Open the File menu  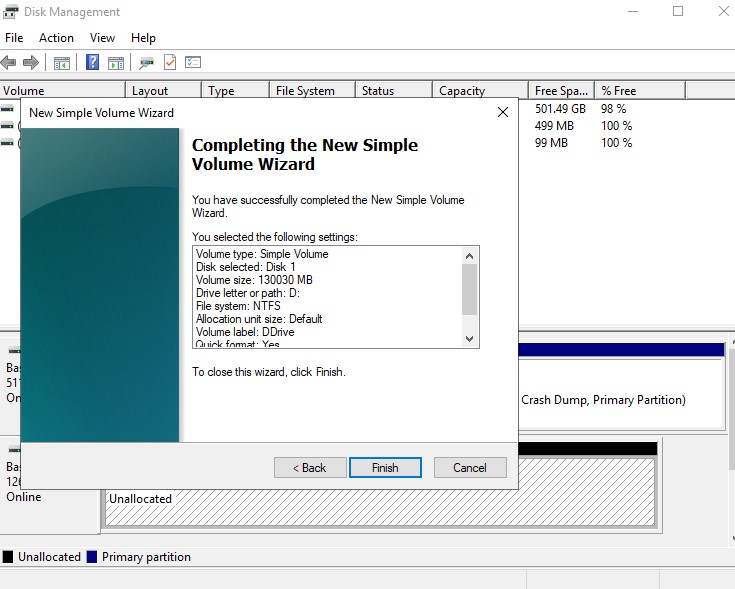click(x=14, y=38)
